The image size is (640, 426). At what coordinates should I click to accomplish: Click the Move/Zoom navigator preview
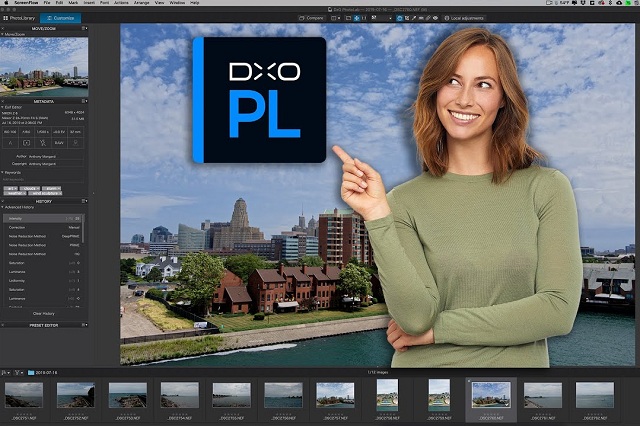click(x=44, y=67)
